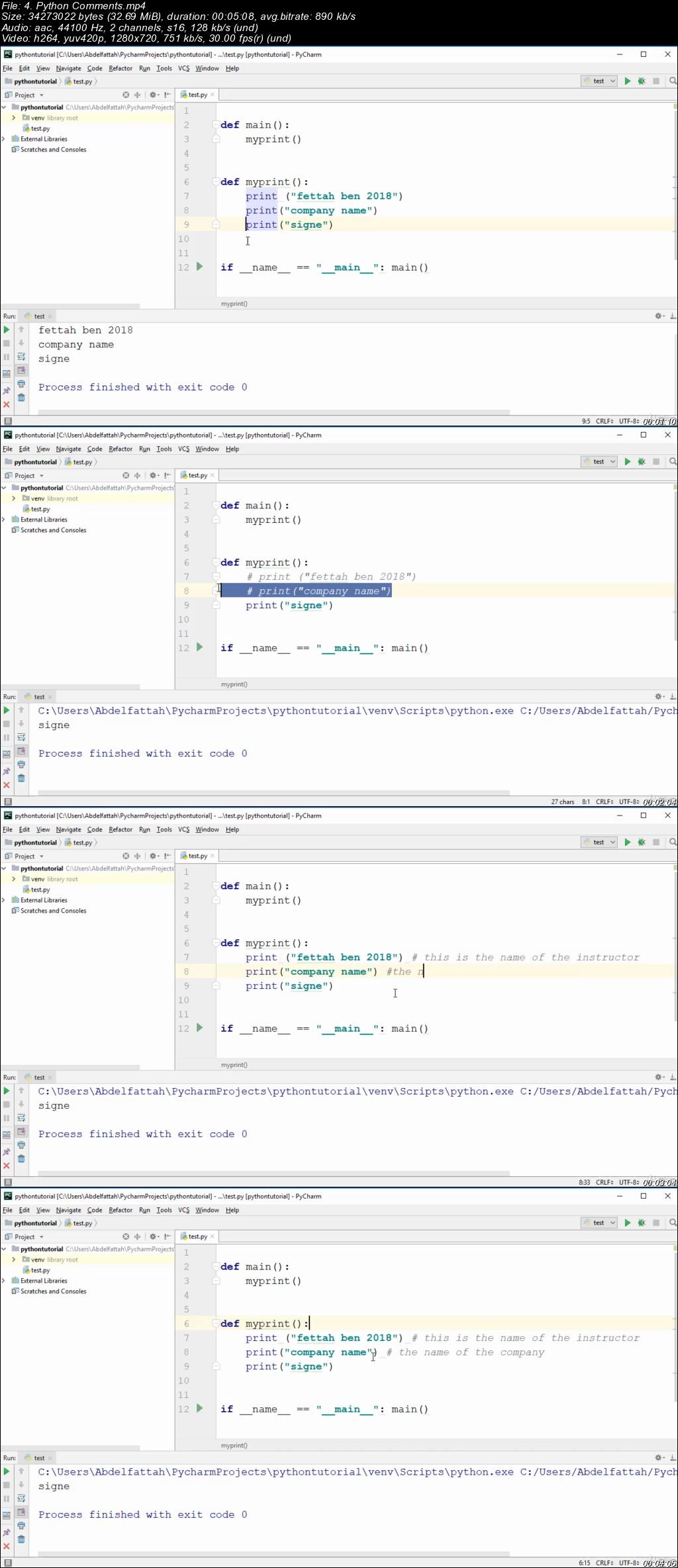Click the status bar tool-window icon in fourth frame
This screenshot has width=678, height=1568.
7,1563
